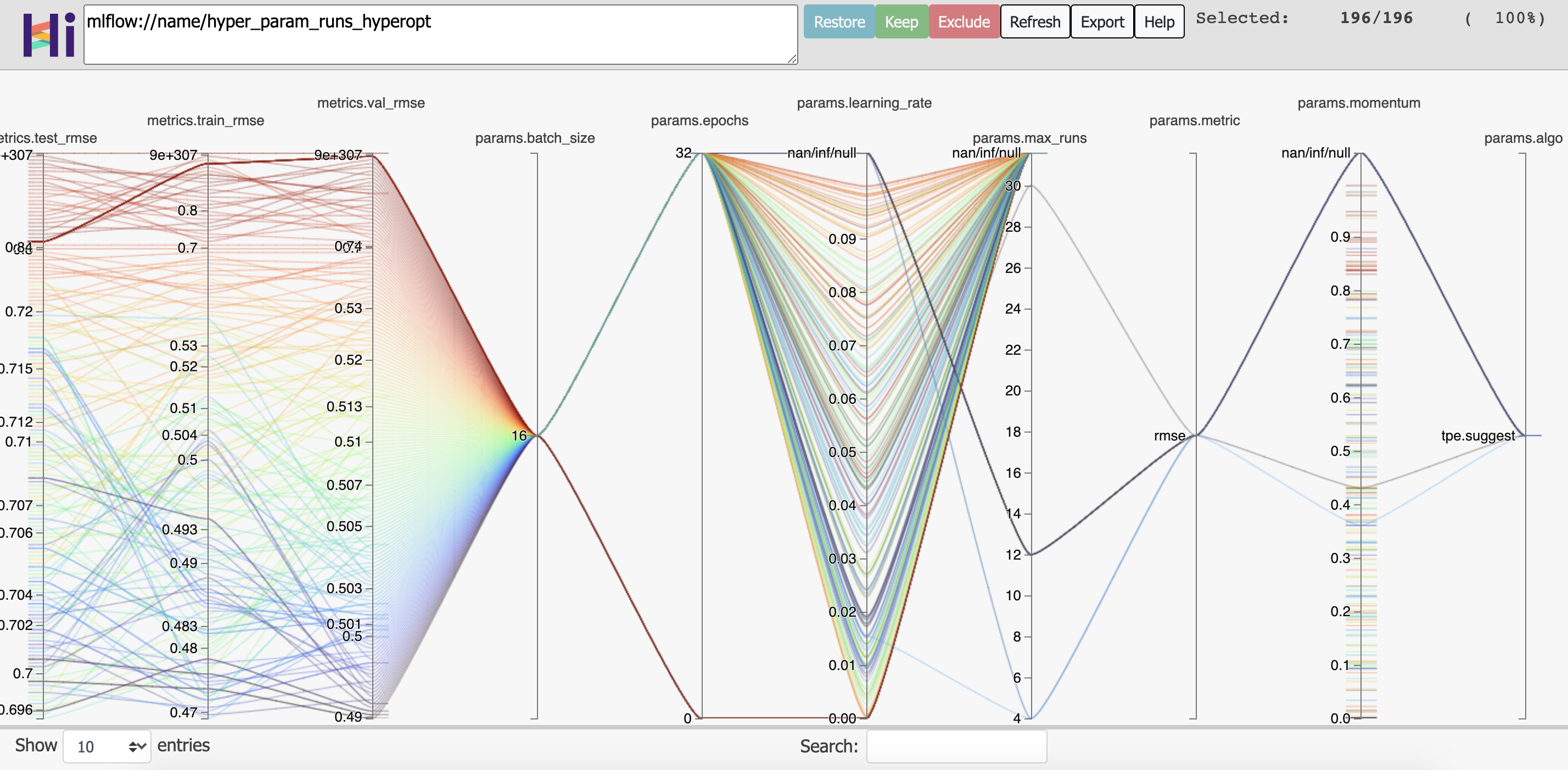Select the params.batch_size axis header
Image resolution: width=1568 pixels, height=770 pixels.
pos(534,138)
